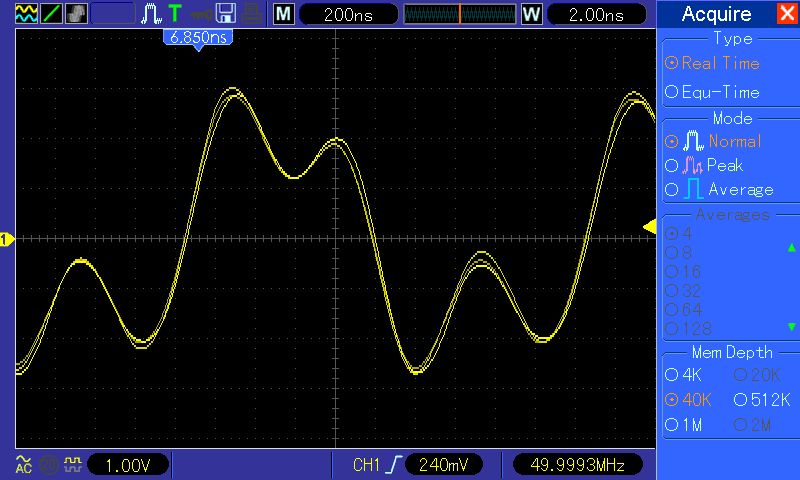Image resolution: width=800 pixels, height=480 pixels.
Task: Click the CH1 trigger source label
Action: pos(366,465)
